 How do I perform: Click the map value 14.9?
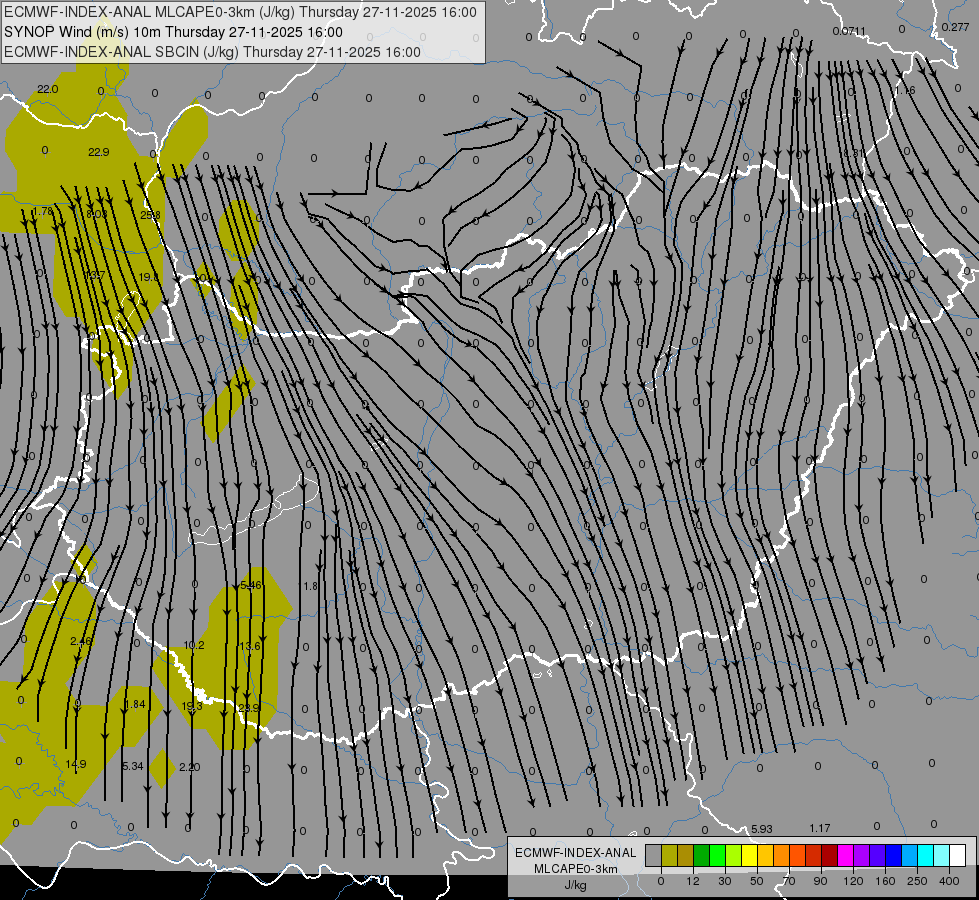76,764
